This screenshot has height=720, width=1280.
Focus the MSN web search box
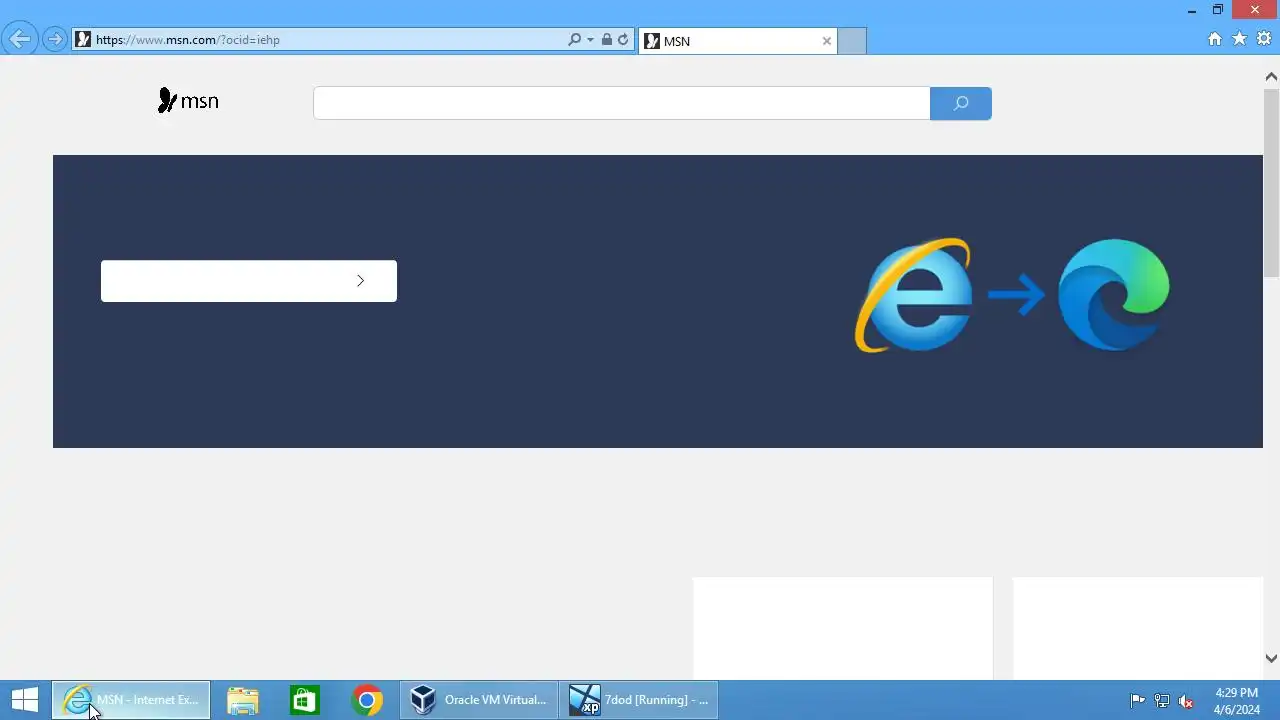621,103
